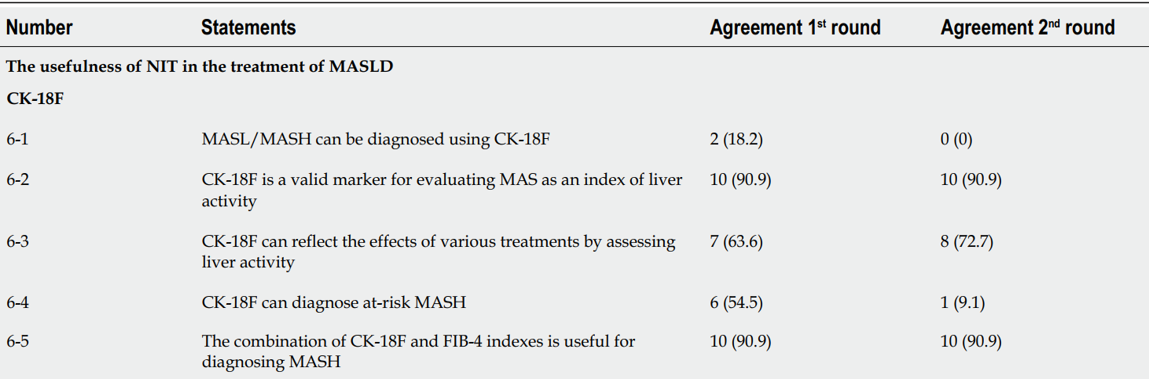
Task: Select the Agreement 2nd round header
Action: (1028, 28)
